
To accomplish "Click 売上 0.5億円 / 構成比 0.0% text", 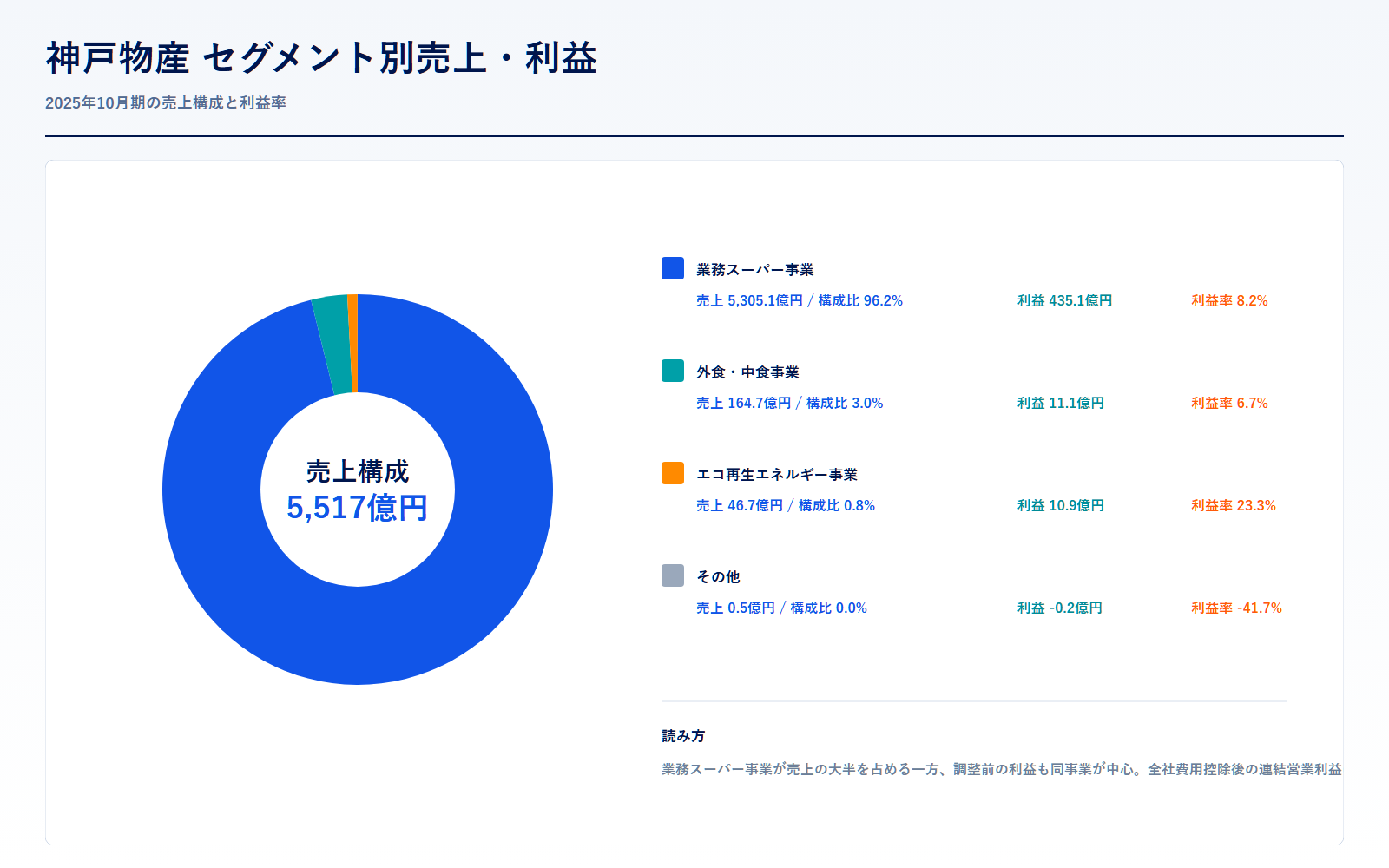I will click(x=781, y=608).
